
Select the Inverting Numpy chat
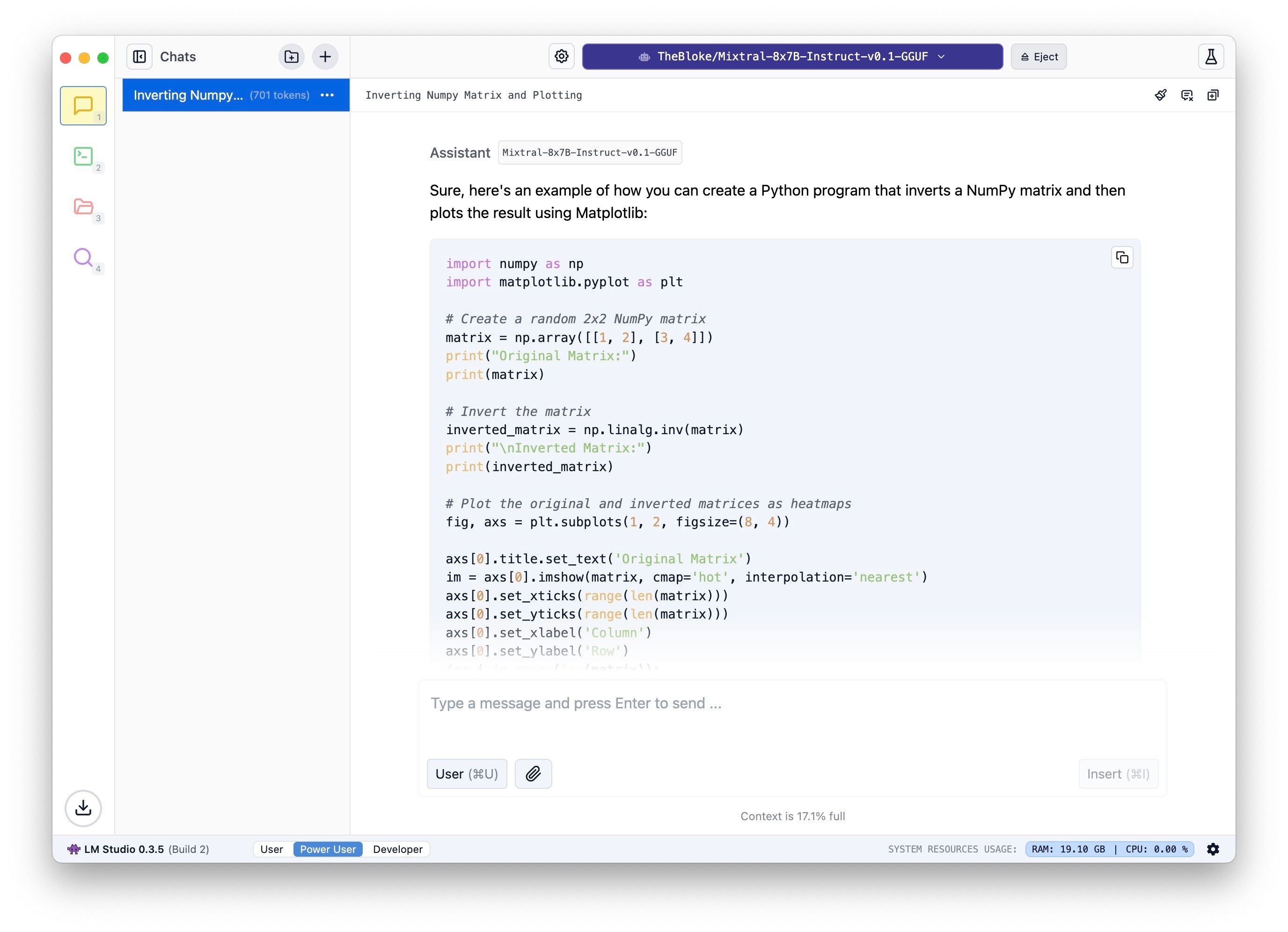[216, 95]
